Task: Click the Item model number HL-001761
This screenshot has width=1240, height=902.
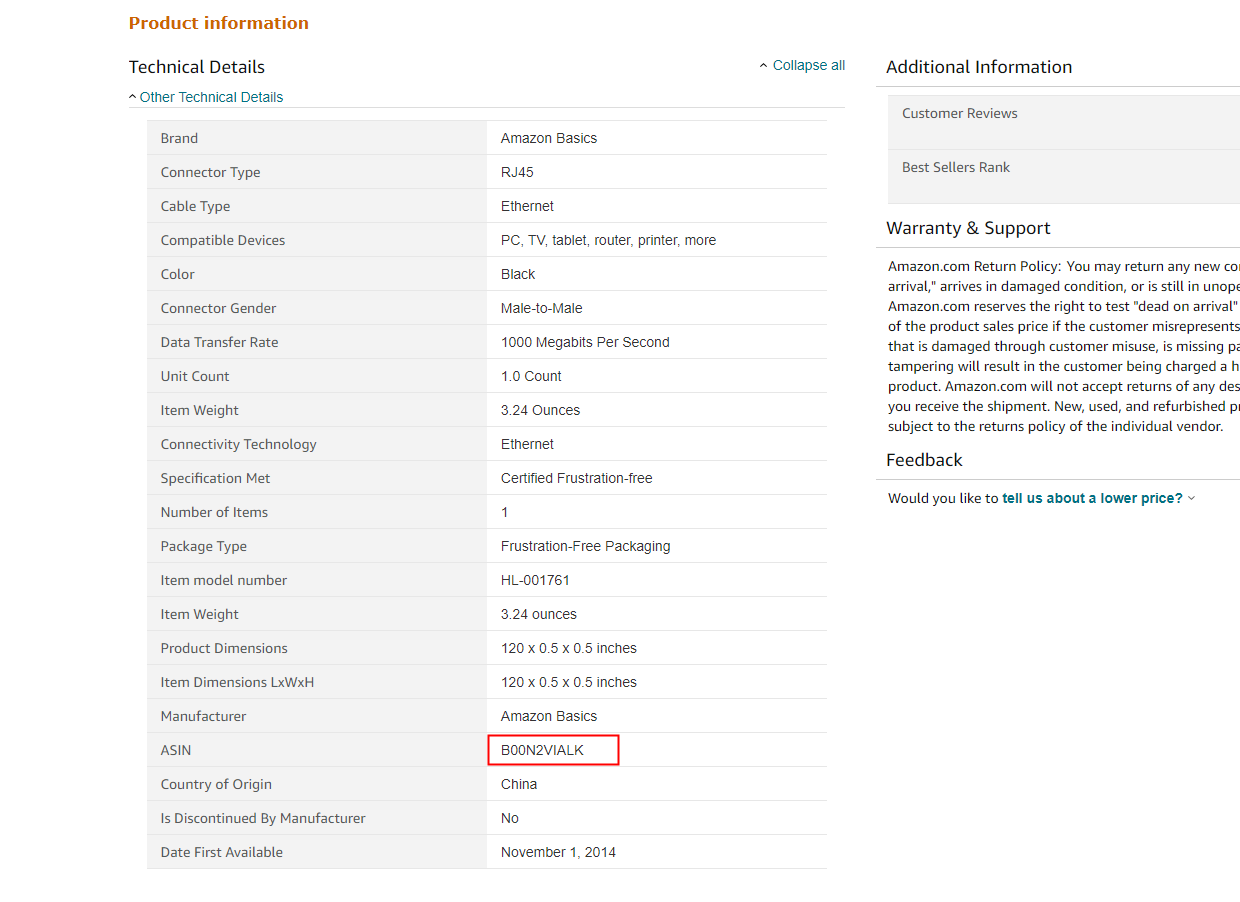Action: pyautogui.click(x=535, y=580)
